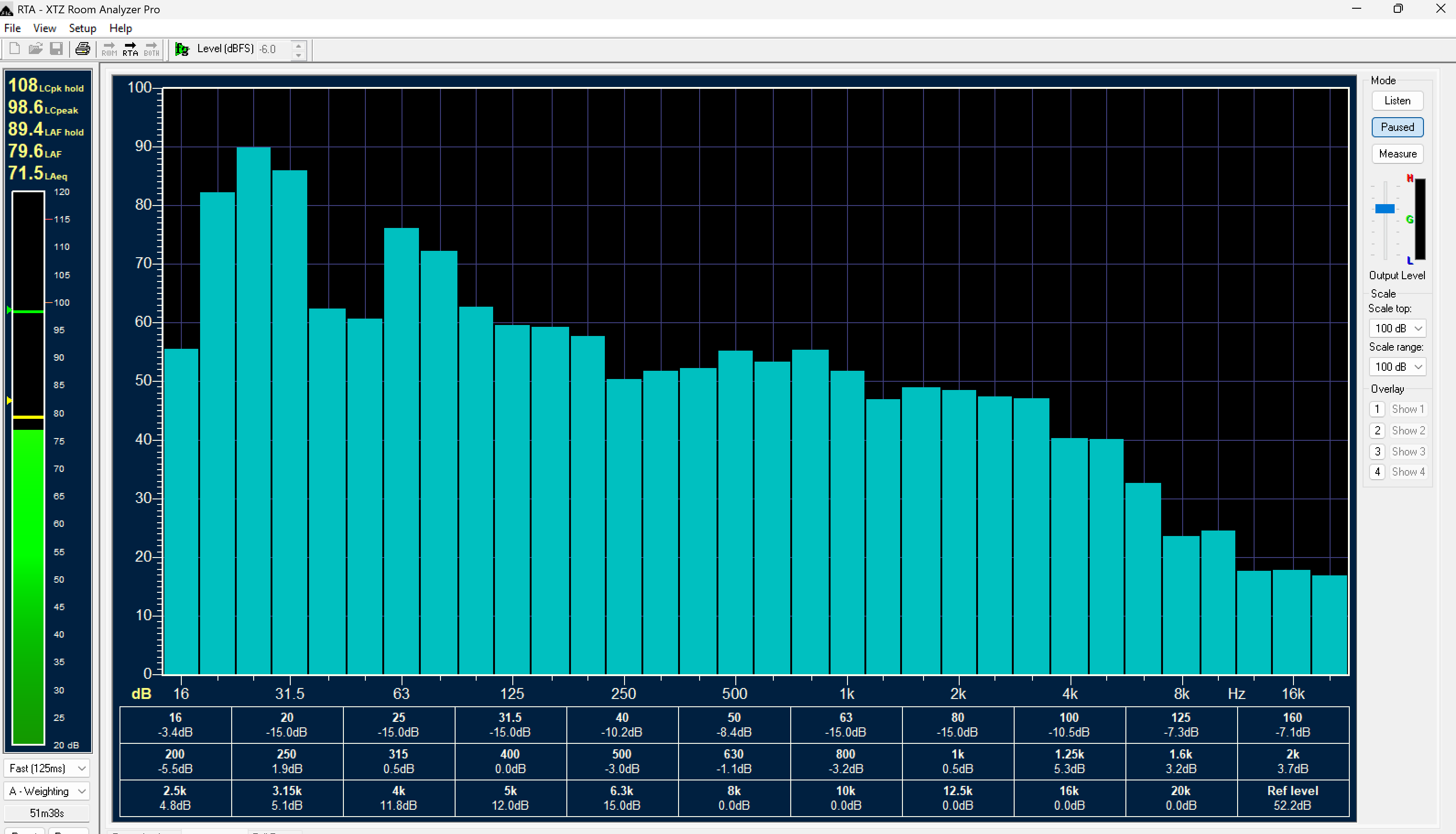Select the RTA transfer mode icon
The width and height of the screenshot is (1456, 834).
point(130,49)
